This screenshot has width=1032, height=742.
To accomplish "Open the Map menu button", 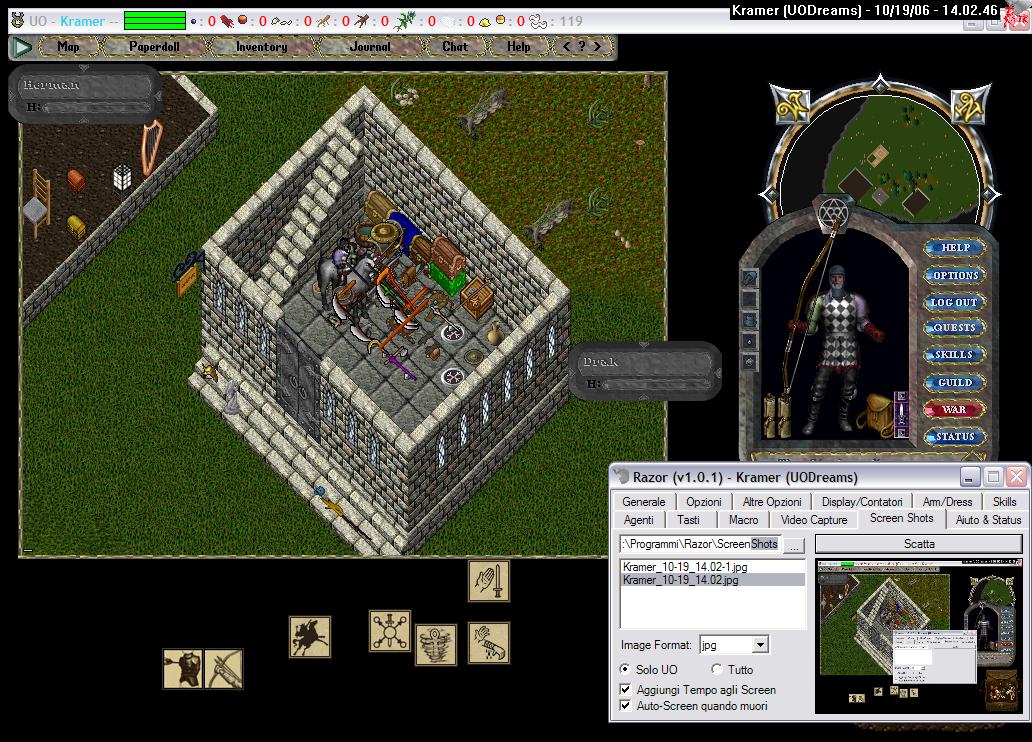I will point(68,47).
